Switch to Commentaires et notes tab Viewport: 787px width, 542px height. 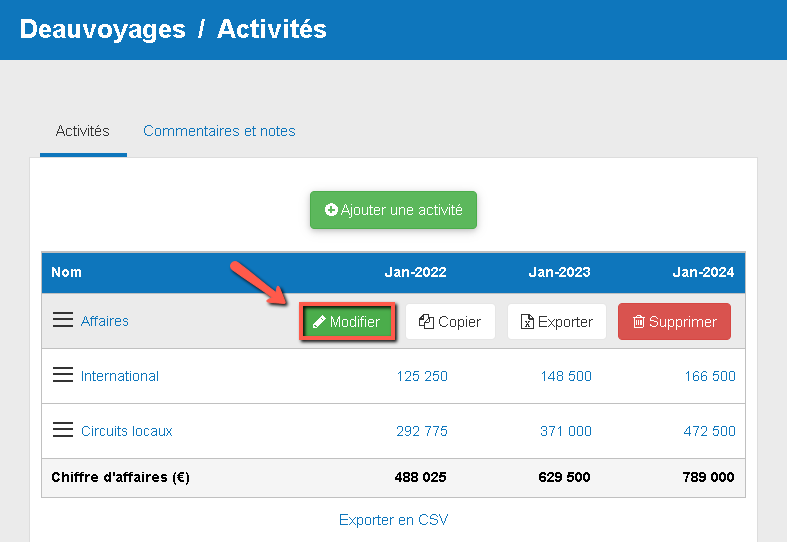click(x=219, y=131)
